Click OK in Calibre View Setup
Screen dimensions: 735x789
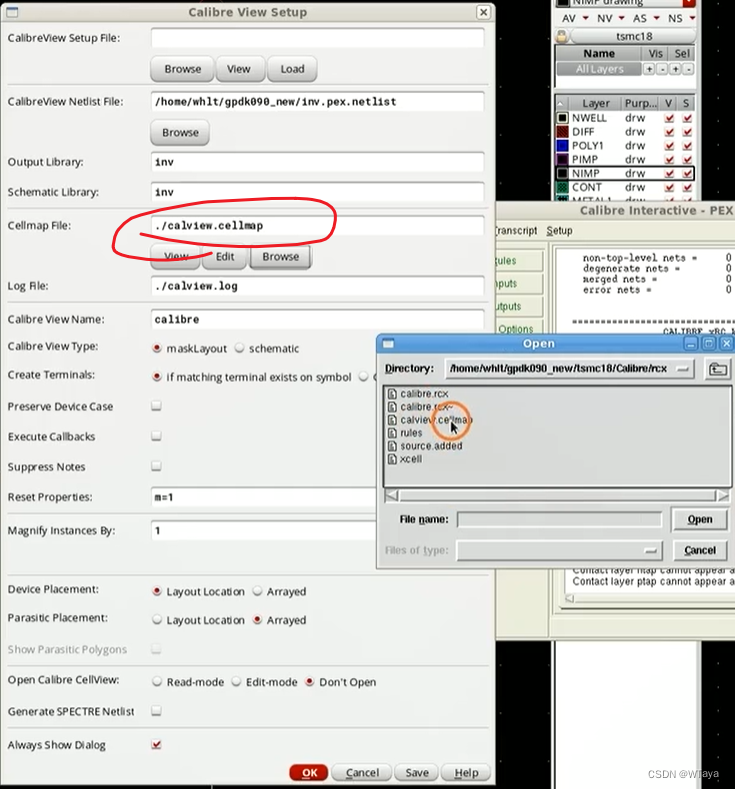[309, 772]
